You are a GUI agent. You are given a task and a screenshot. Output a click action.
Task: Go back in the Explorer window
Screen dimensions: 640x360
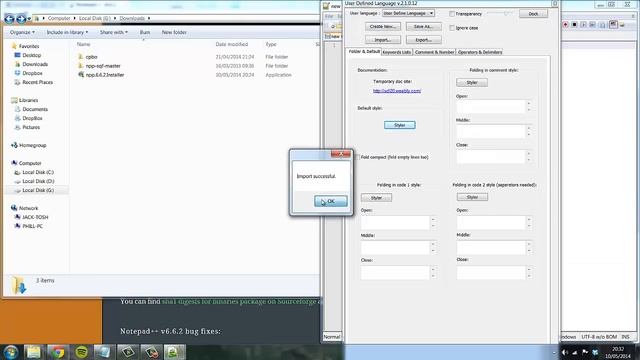pos(9,18)
